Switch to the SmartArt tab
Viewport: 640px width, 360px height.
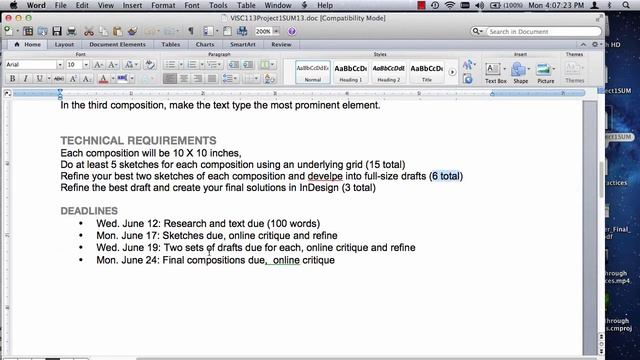[242, 44]
